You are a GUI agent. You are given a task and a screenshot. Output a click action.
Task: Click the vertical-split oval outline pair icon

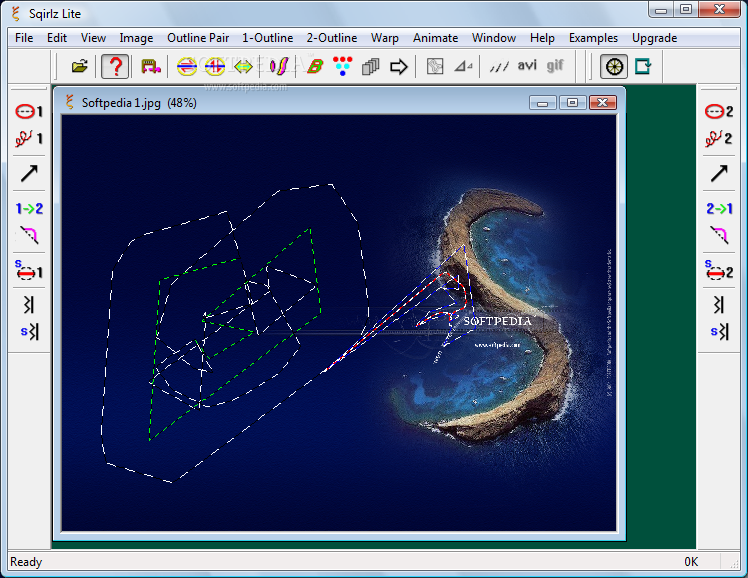pos(215,66)
